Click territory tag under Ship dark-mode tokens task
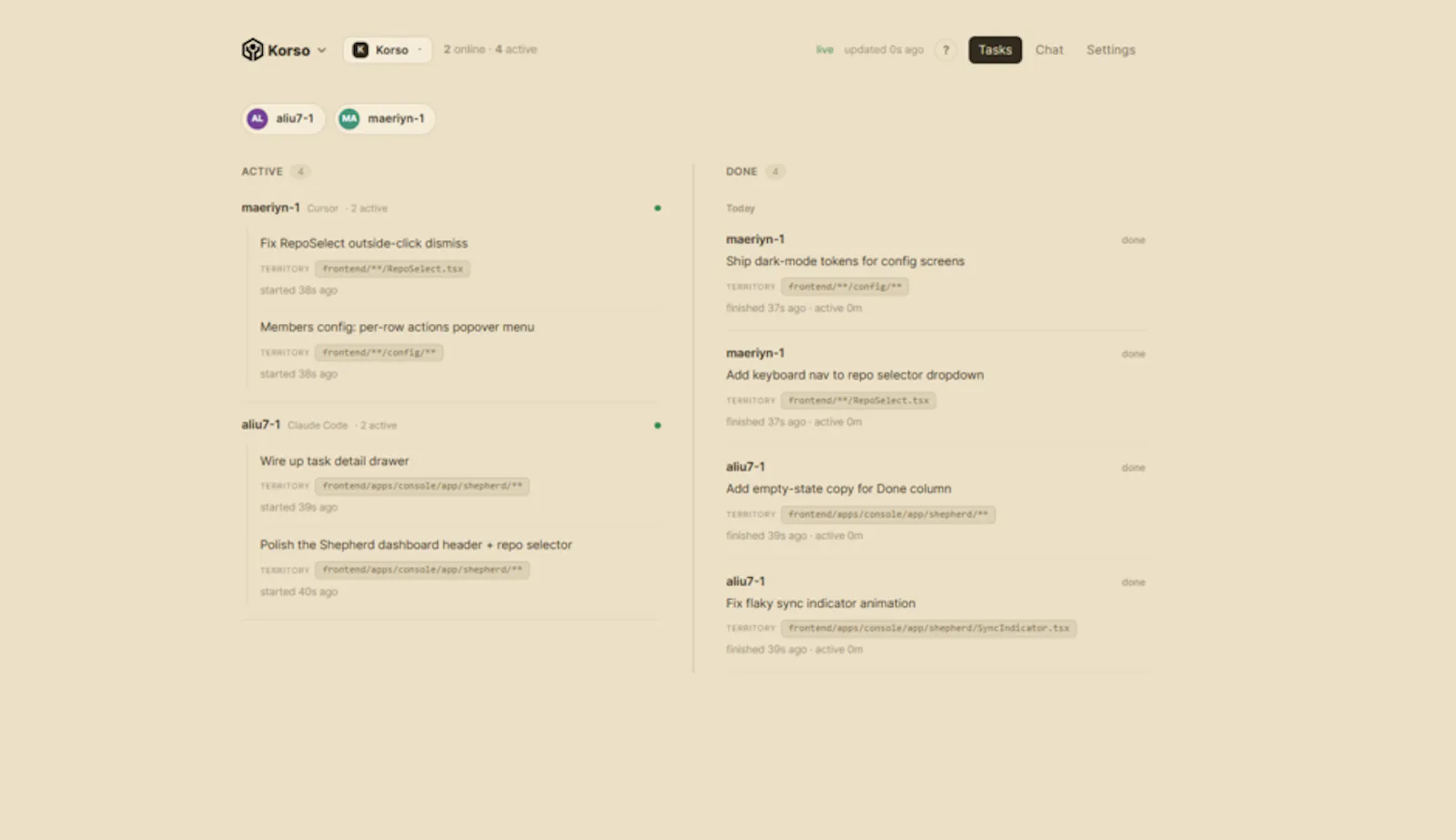 point(844,287)
